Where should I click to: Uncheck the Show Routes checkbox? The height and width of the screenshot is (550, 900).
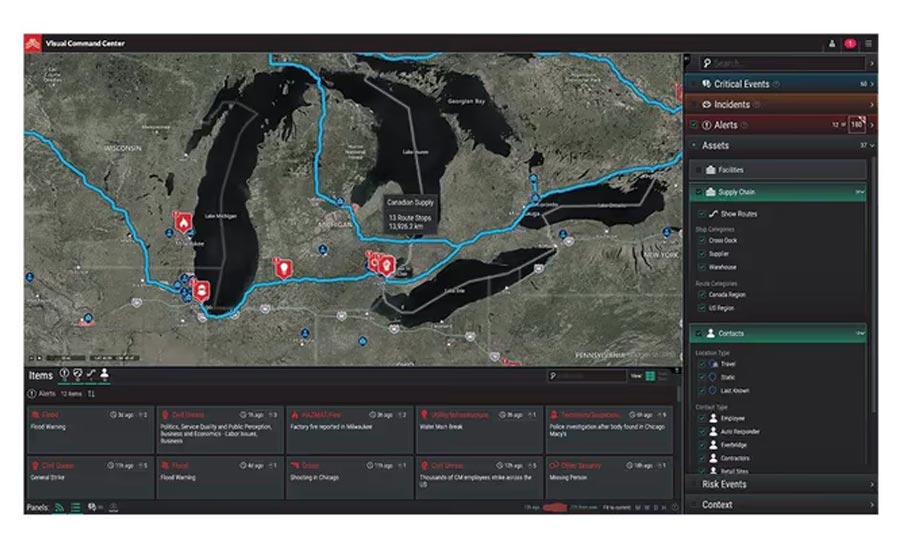701,214
